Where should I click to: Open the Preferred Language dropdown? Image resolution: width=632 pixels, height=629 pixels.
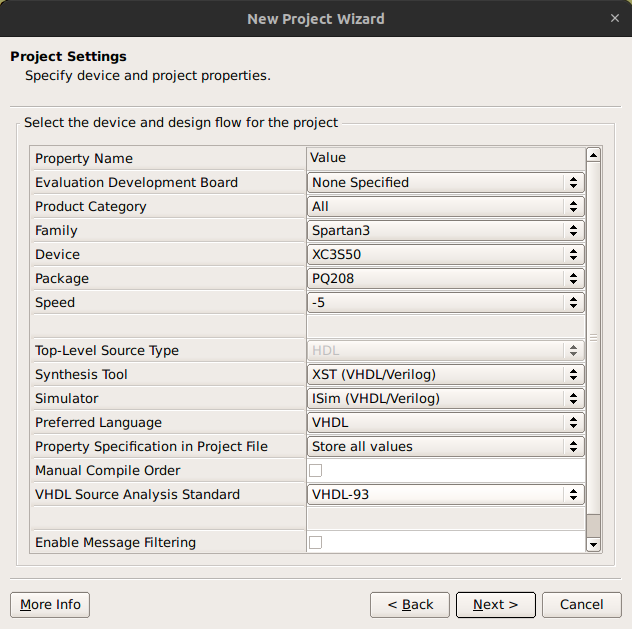coord(445,422)
